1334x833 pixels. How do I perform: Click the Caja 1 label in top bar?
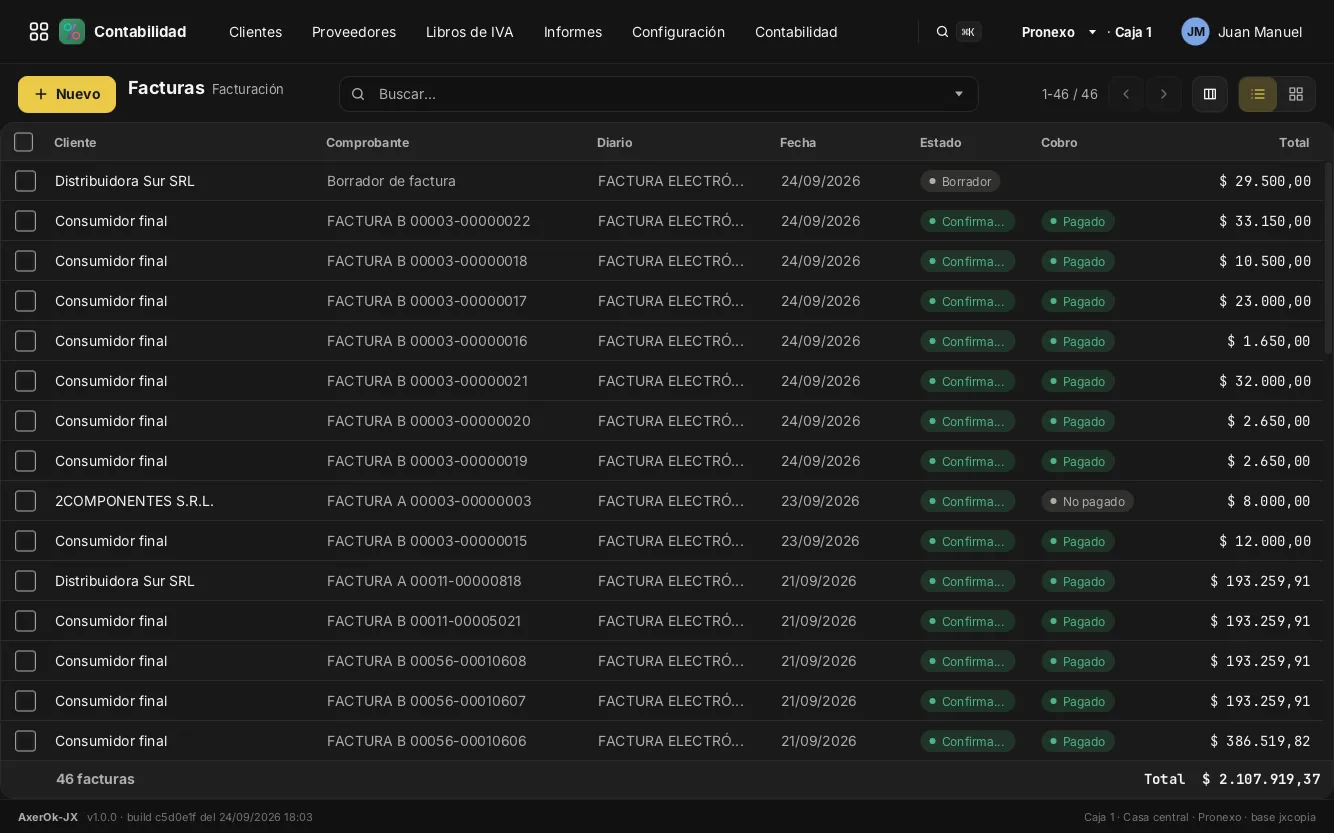point(1133,32)
